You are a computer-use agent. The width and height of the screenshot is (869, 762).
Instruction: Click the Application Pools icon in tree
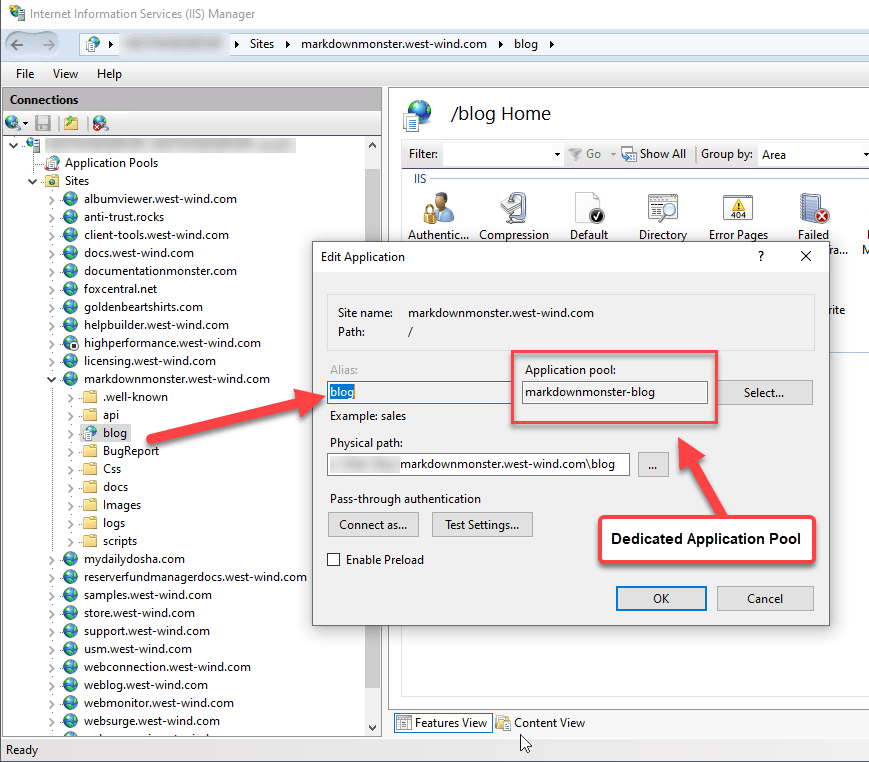click(x=53, y=163)
